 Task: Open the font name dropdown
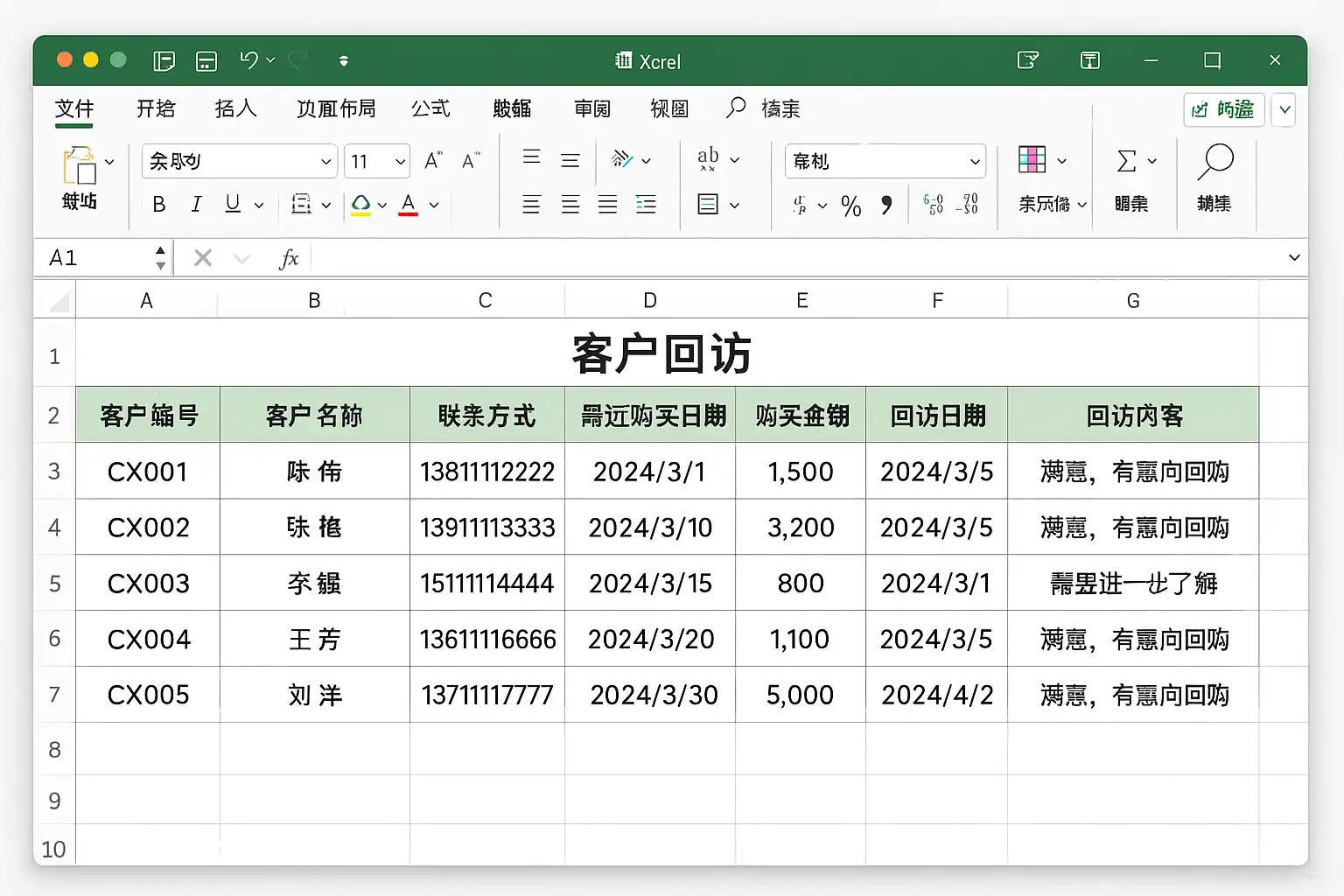click(325, 162)
